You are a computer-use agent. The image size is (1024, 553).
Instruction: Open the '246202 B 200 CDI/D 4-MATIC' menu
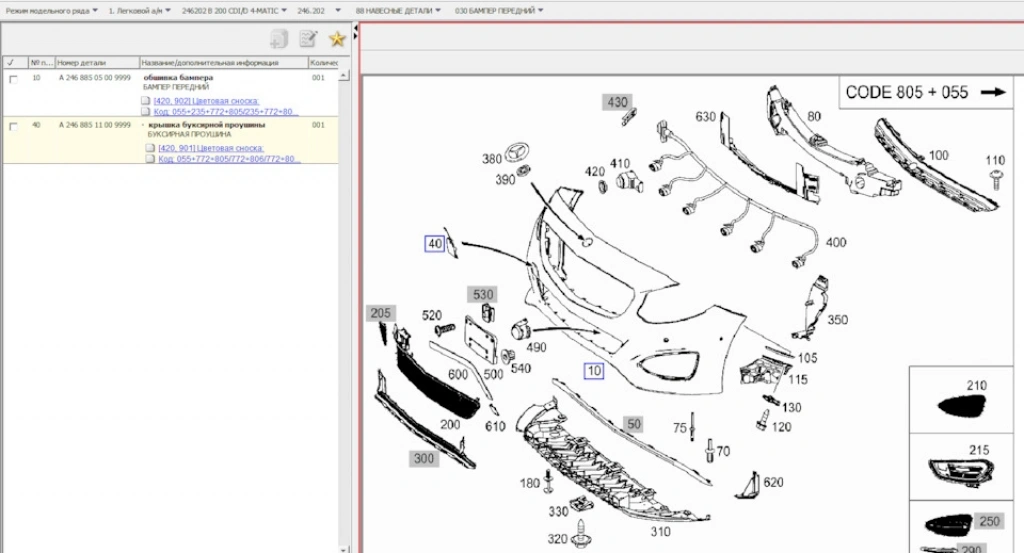(x=233, y=10)
